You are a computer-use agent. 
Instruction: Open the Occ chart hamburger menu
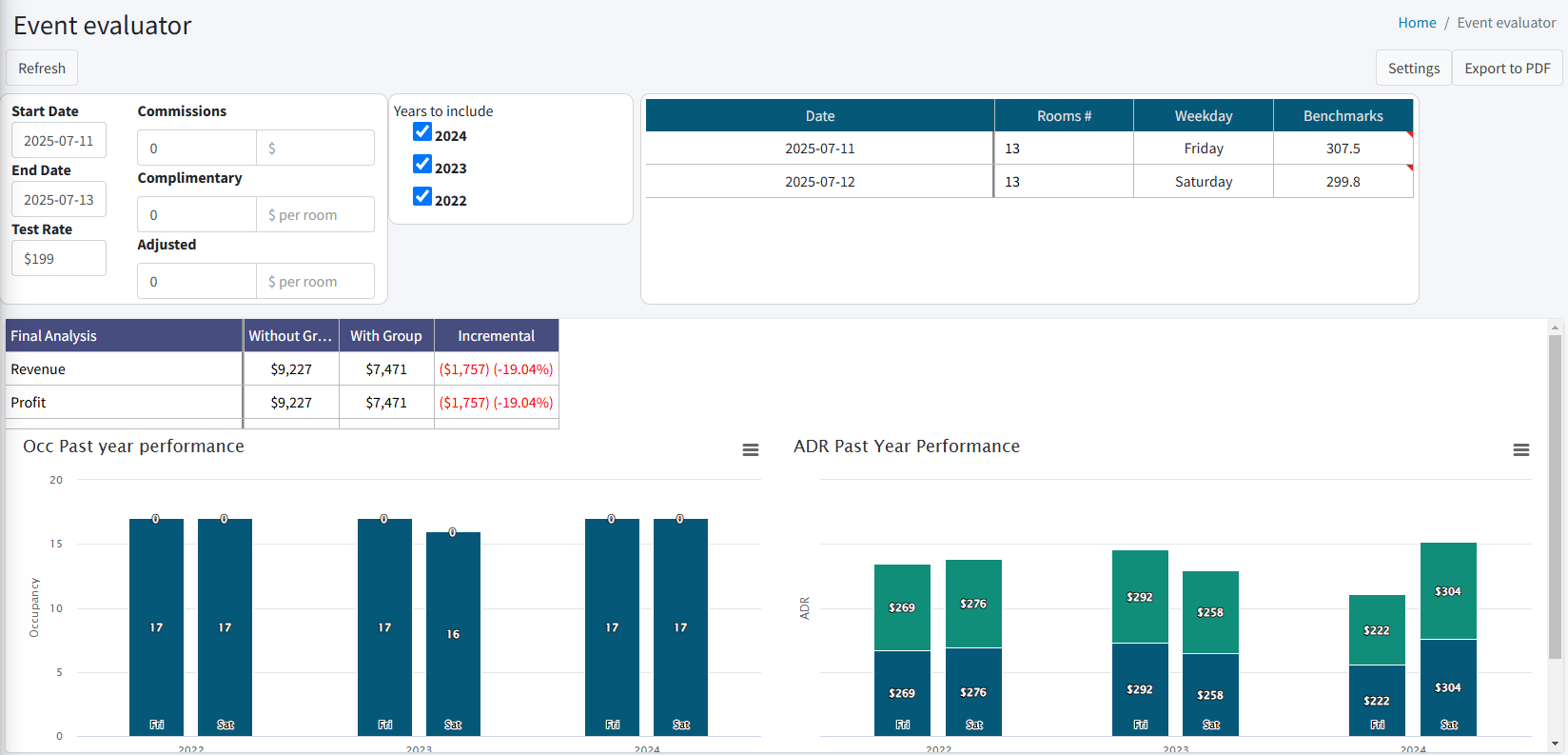(751, 450)
